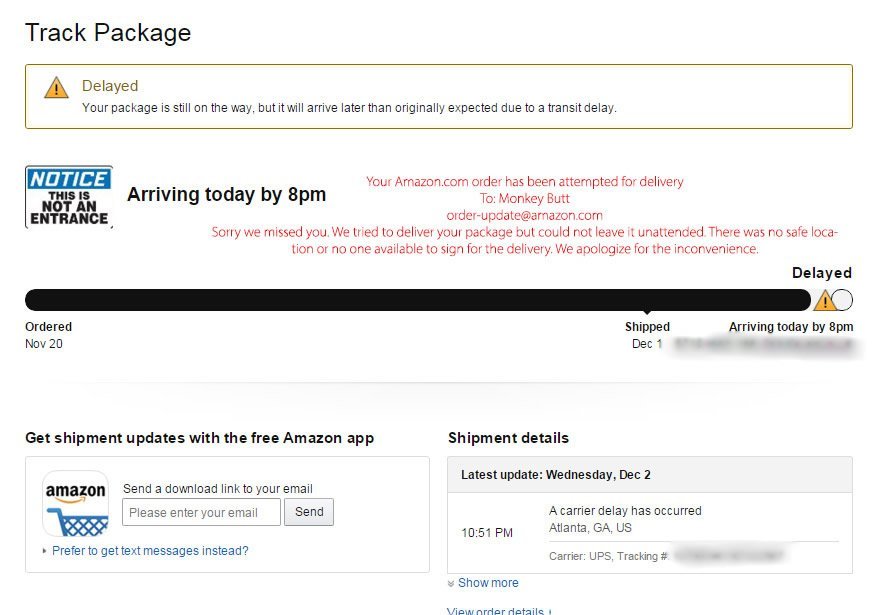Click the Send button

309,512
